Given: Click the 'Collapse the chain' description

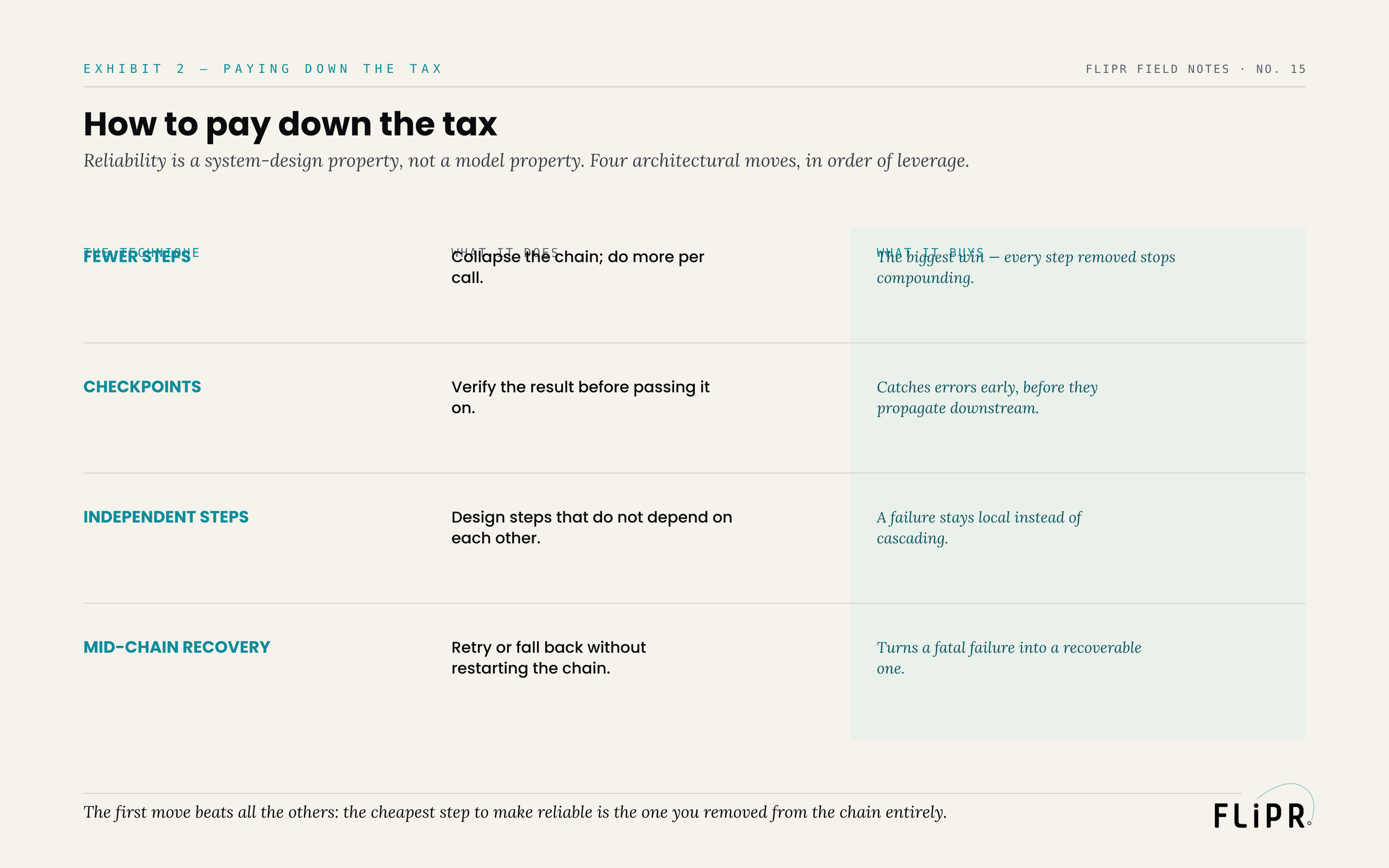Looking at the screenshot, I should [x=577, y=267].
